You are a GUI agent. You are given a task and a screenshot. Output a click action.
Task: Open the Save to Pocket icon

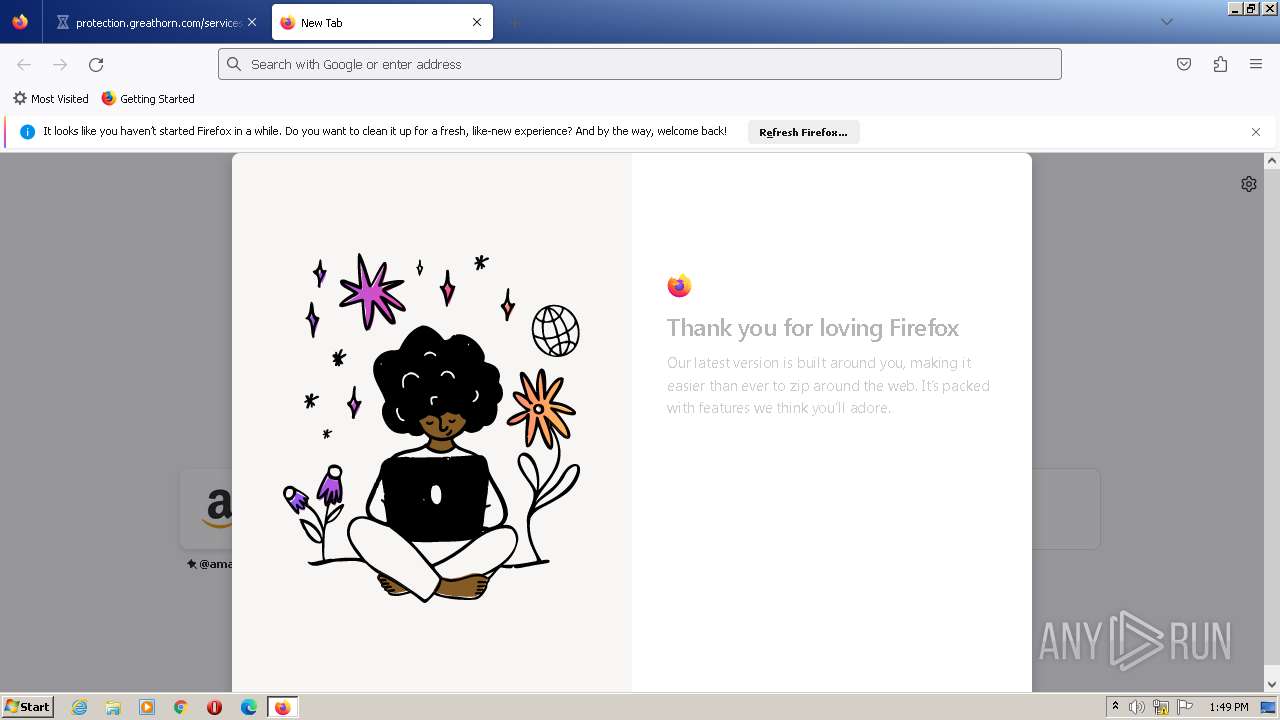pyautogui.click(x=1184, y=64)
